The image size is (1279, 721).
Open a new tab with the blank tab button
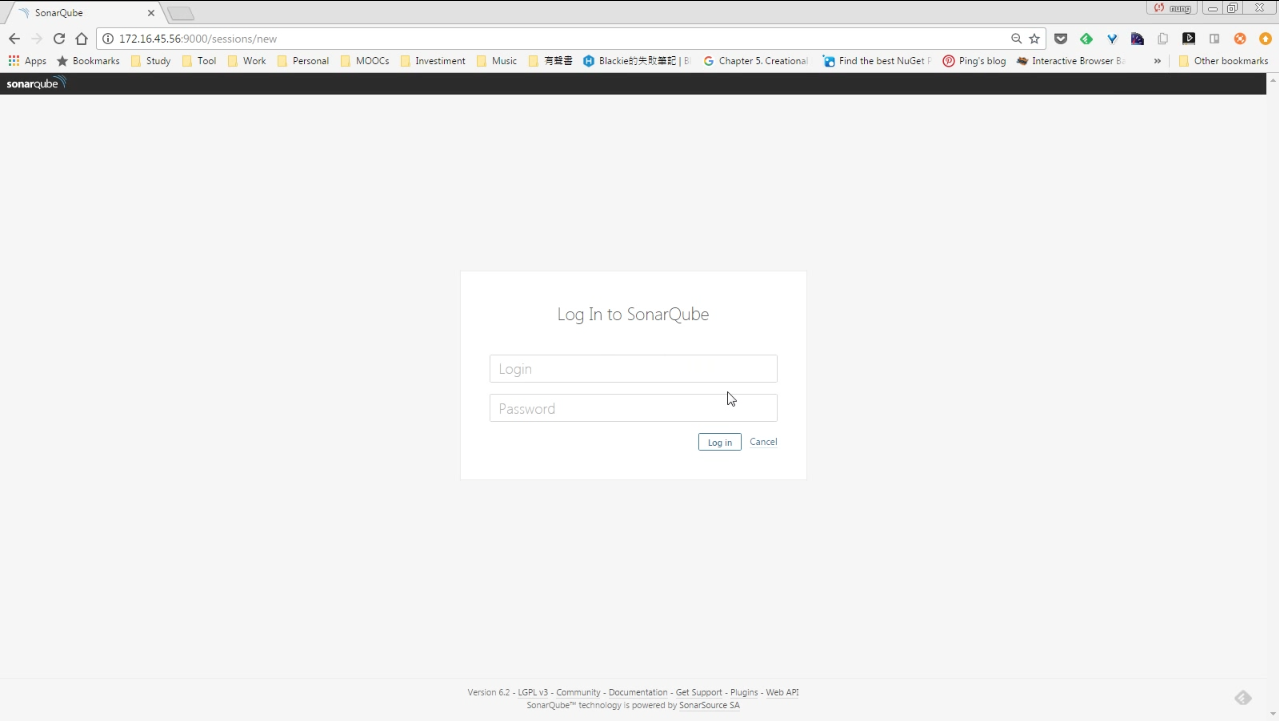tap(181, 14)
